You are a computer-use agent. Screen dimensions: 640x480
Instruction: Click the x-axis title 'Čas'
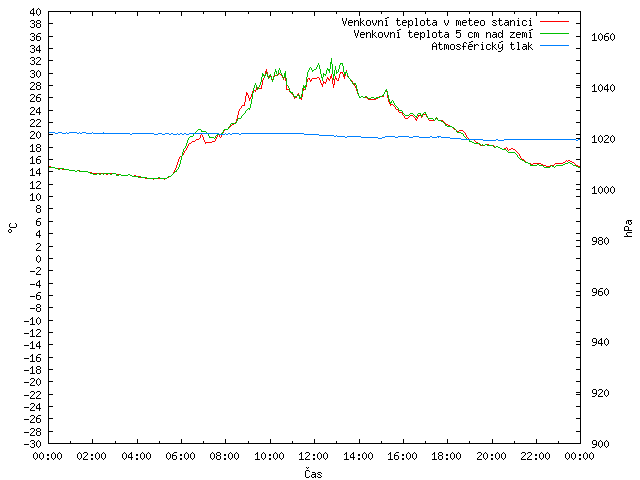pyautogui.click(x=313, y=473)
